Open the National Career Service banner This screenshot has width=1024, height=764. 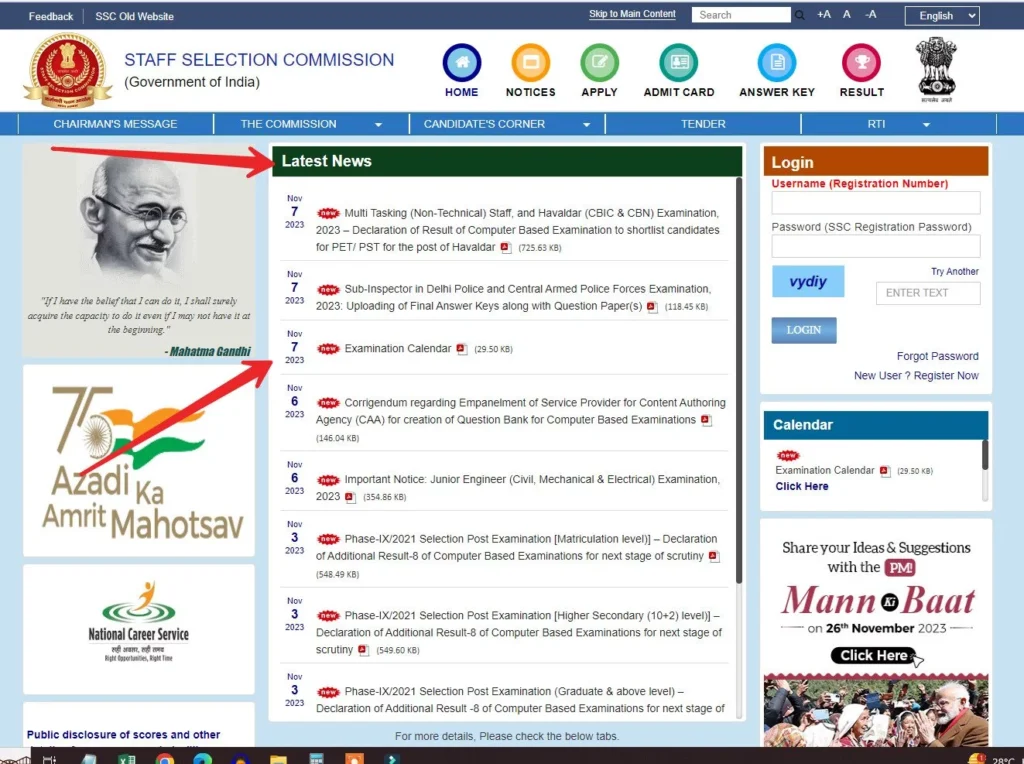click(x=138, y=629)
